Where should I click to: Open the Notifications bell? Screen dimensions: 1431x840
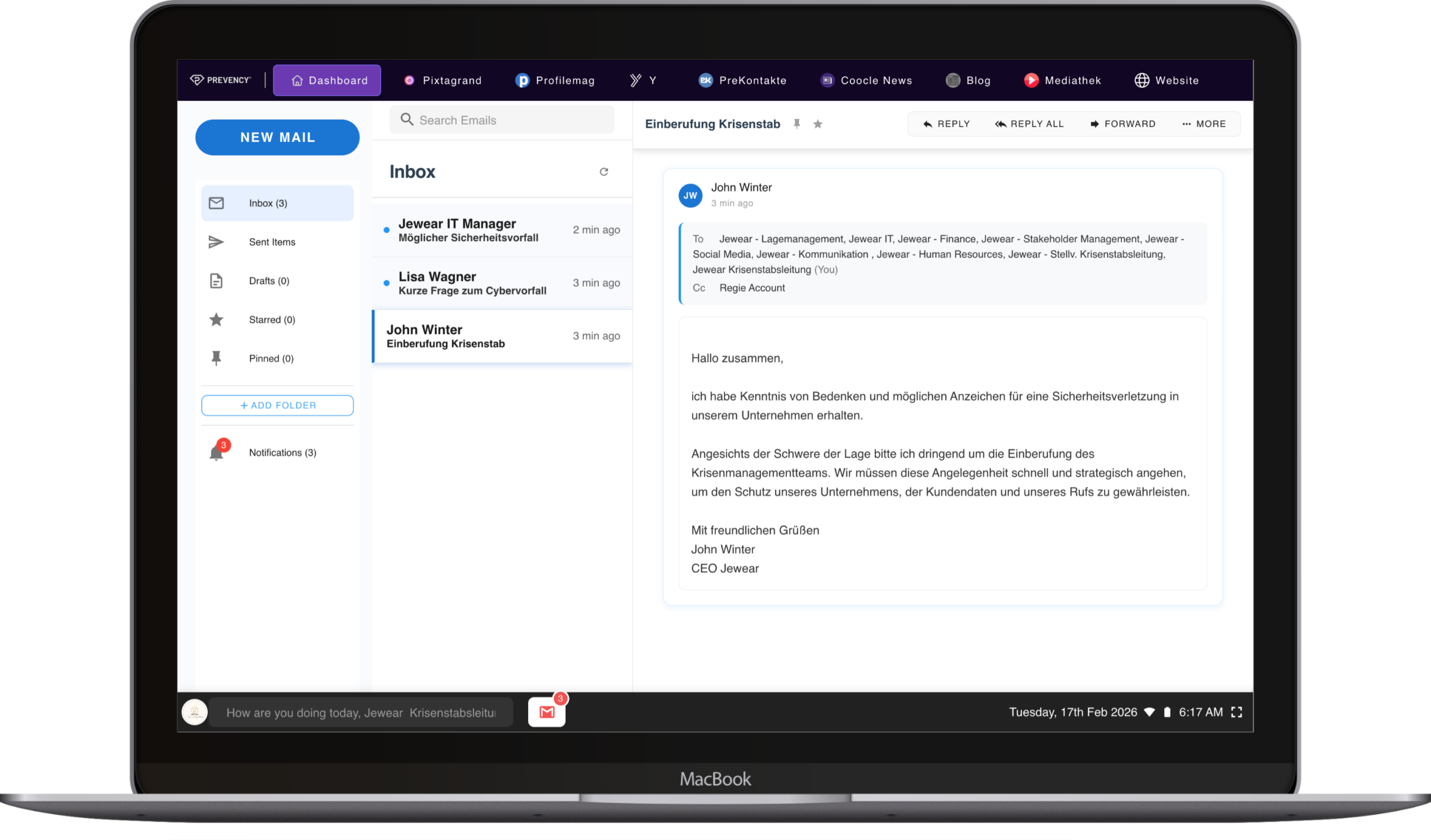(x=216, y=452)
